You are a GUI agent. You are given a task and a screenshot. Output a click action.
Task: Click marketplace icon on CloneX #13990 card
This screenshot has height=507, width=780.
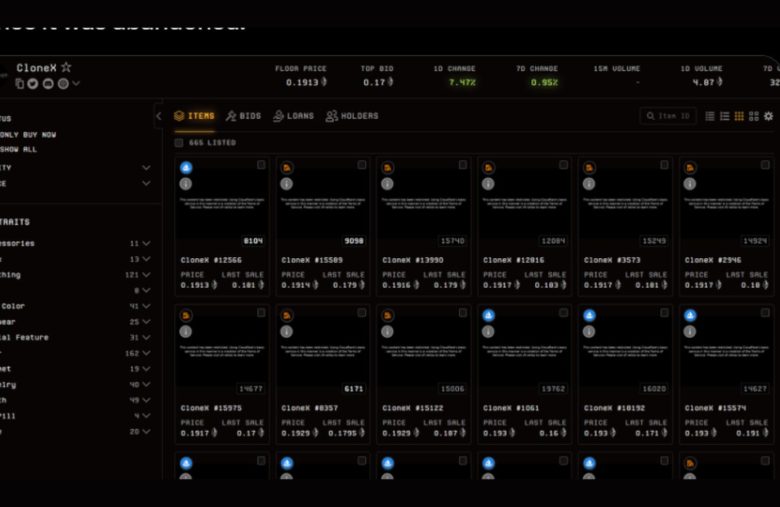[388, 168]
